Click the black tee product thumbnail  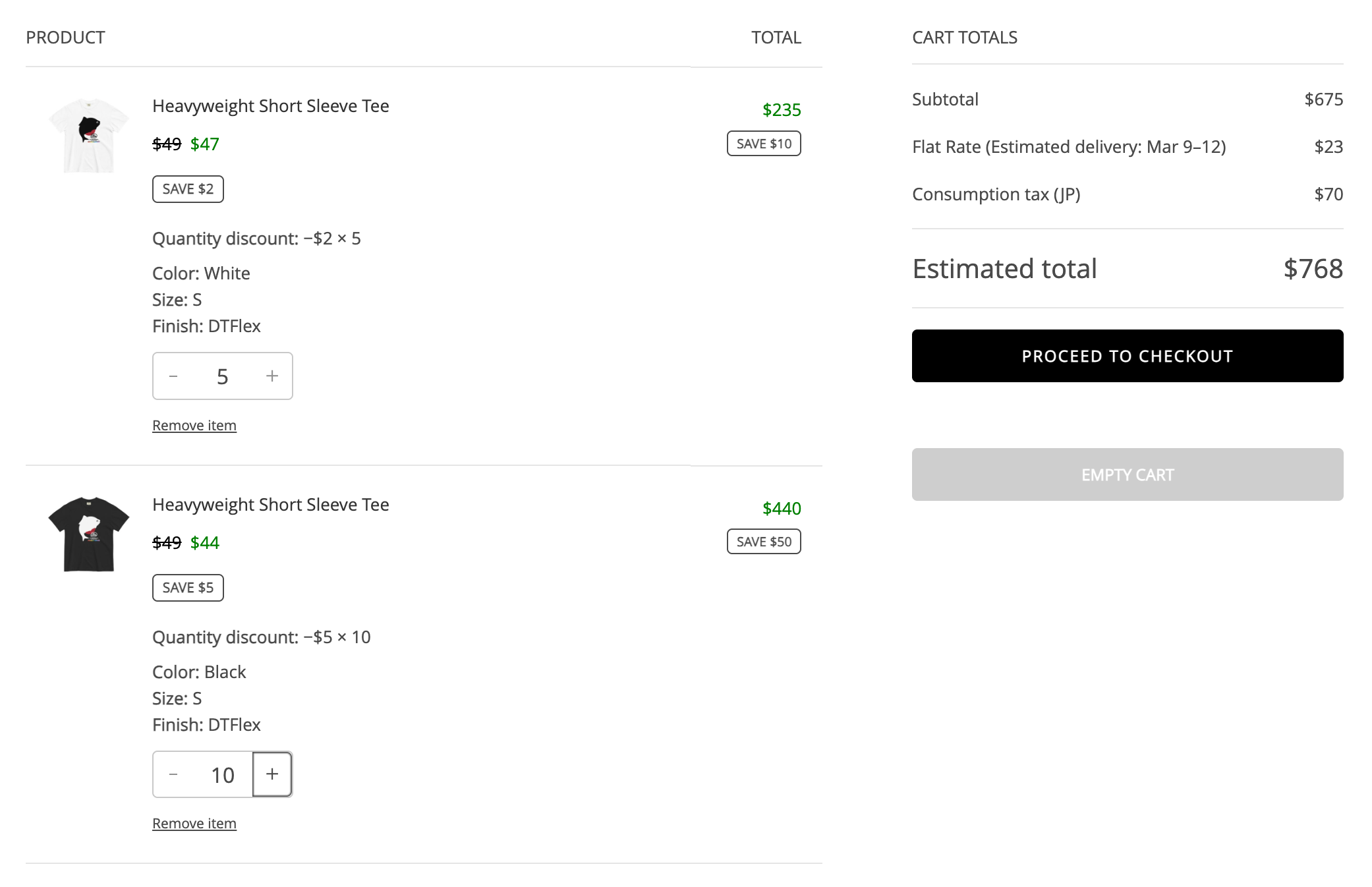pyautogui.click(x=89, y=534)
